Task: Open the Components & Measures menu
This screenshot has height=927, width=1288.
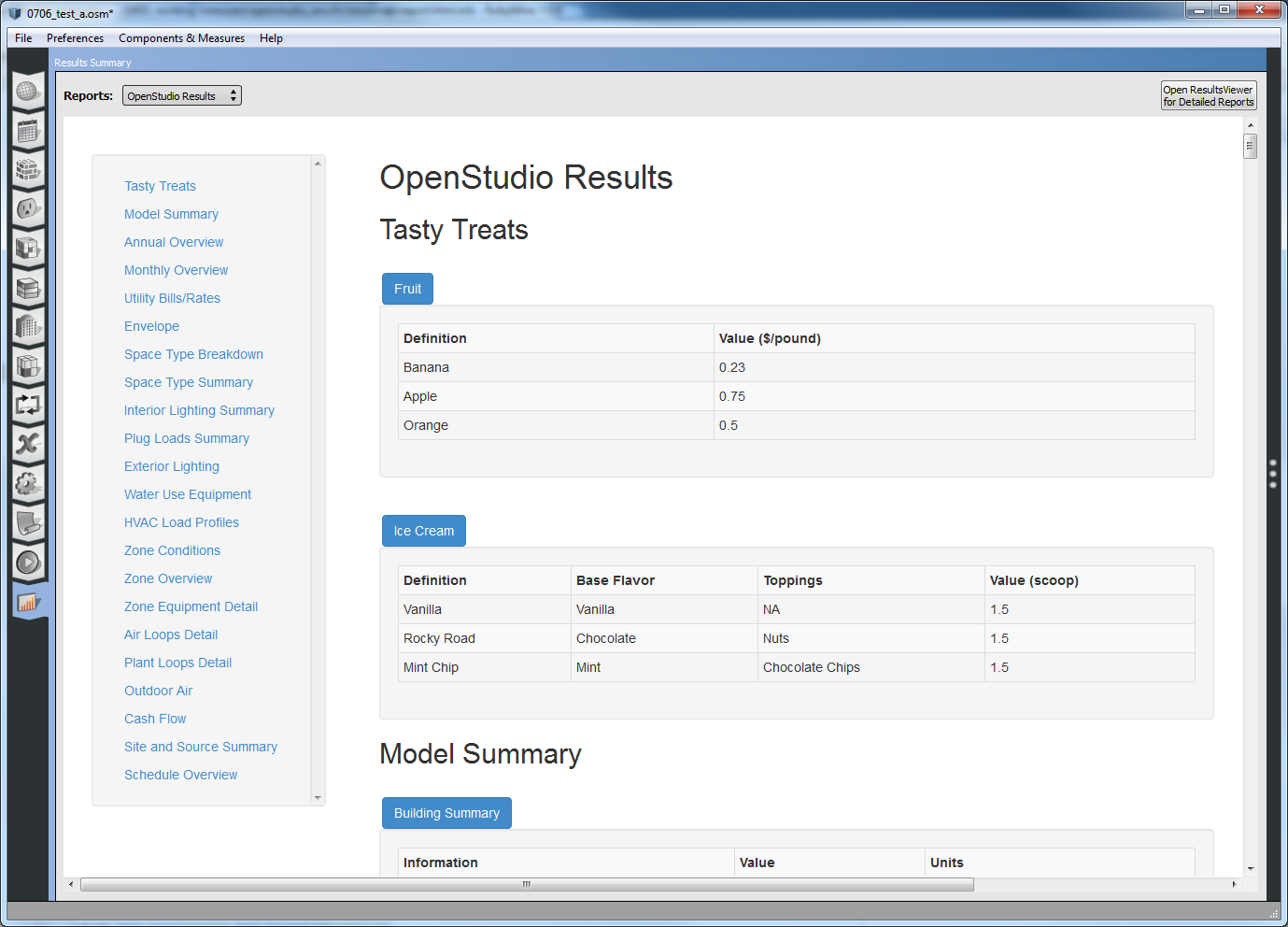Action: pos(181,38)
